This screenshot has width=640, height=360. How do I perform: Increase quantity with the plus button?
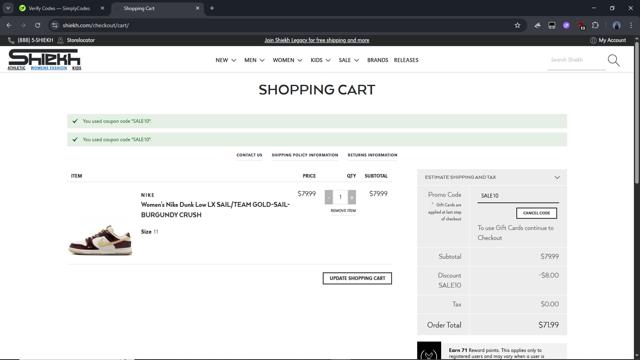352,197
